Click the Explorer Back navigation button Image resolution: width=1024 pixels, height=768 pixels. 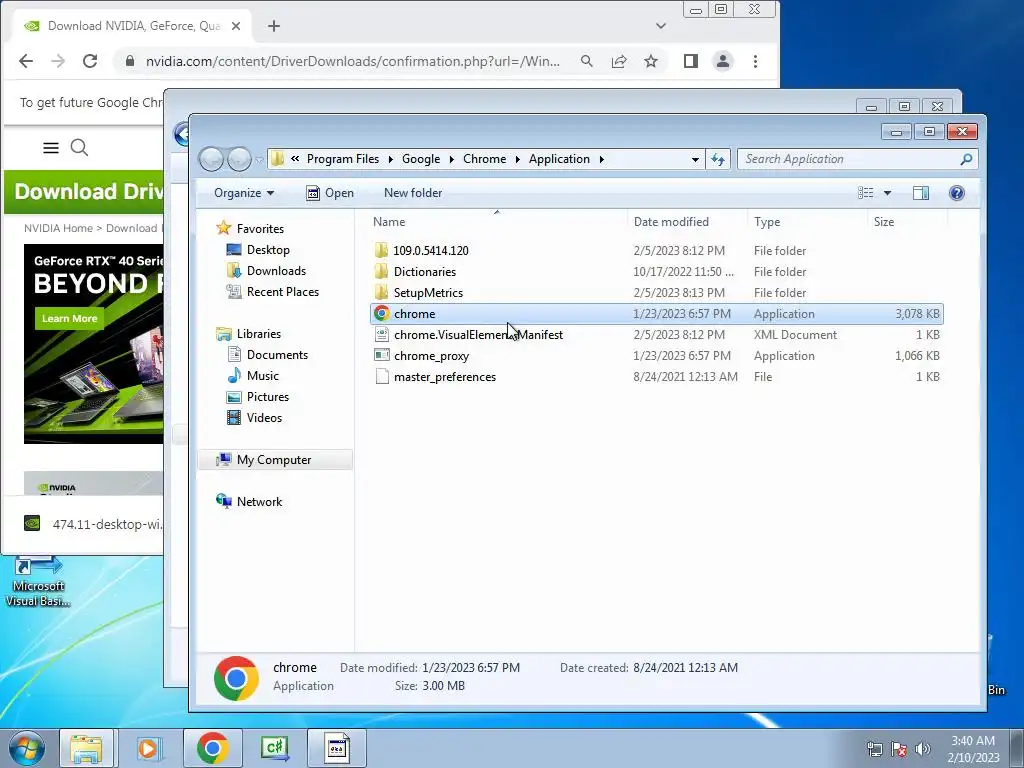click(211, 159)
